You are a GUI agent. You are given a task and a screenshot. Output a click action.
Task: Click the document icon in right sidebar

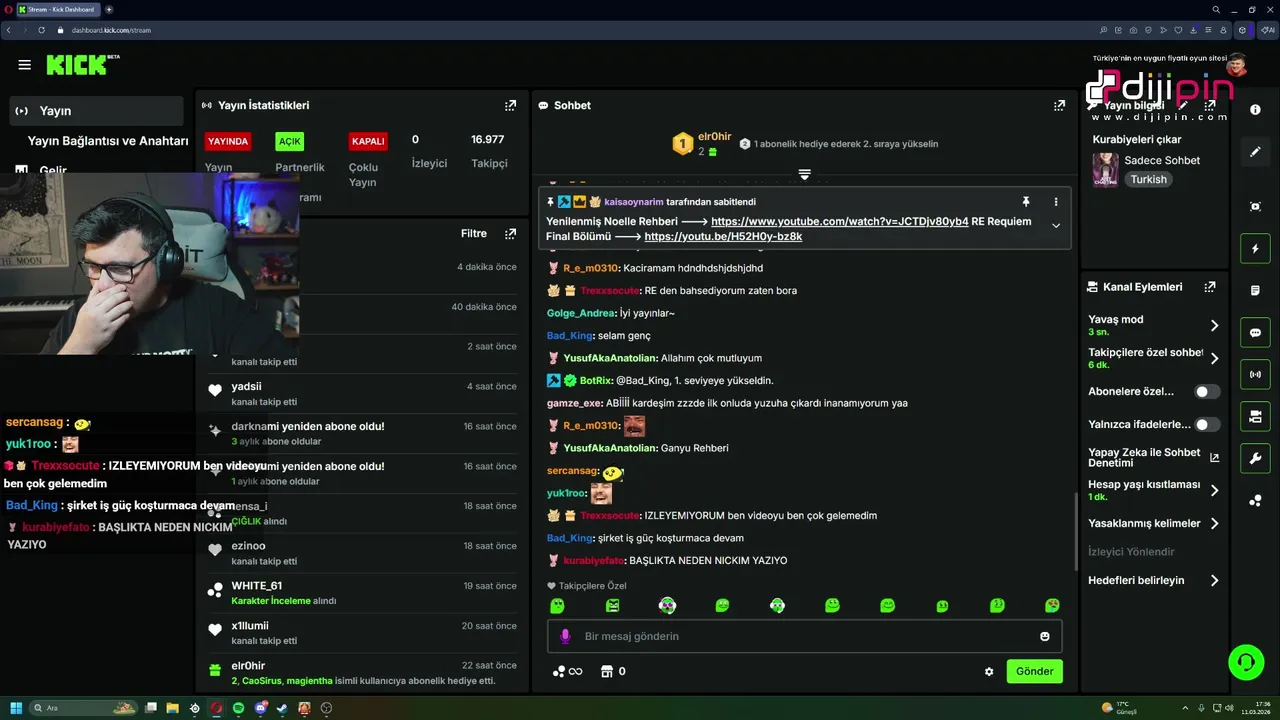point(1255,291)
